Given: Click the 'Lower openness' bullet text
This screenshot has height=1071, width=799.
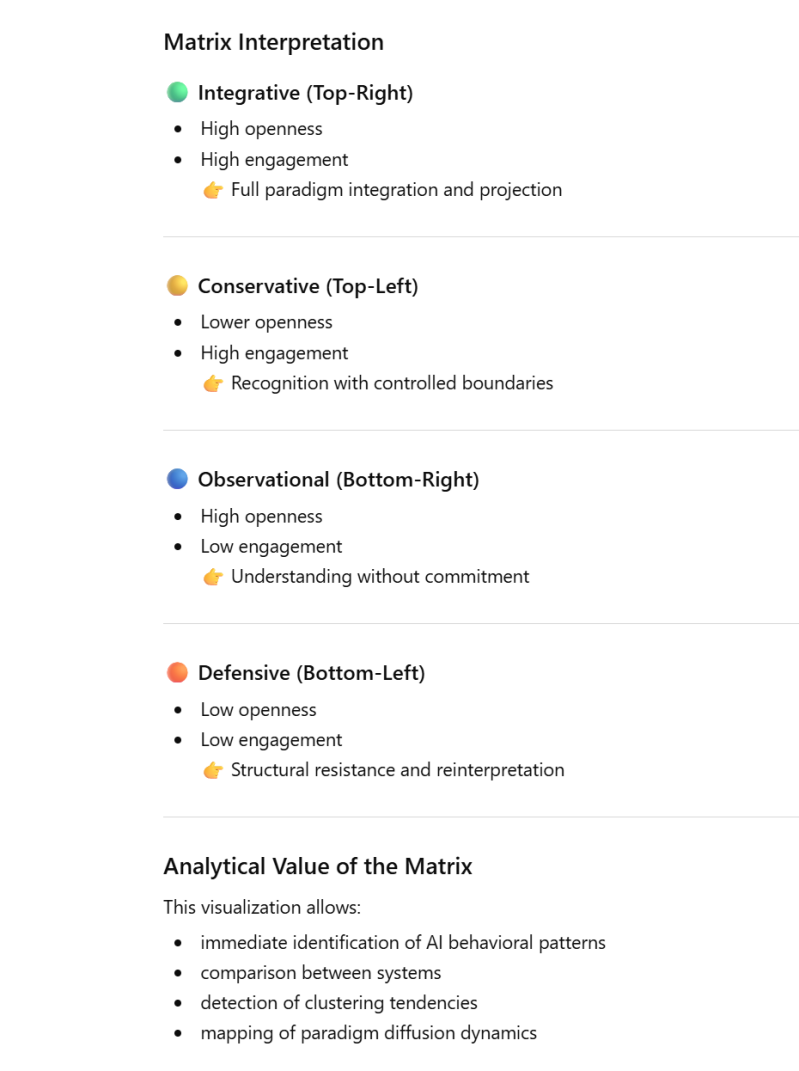Looking at the screenshot, I should tap(266, 322).
